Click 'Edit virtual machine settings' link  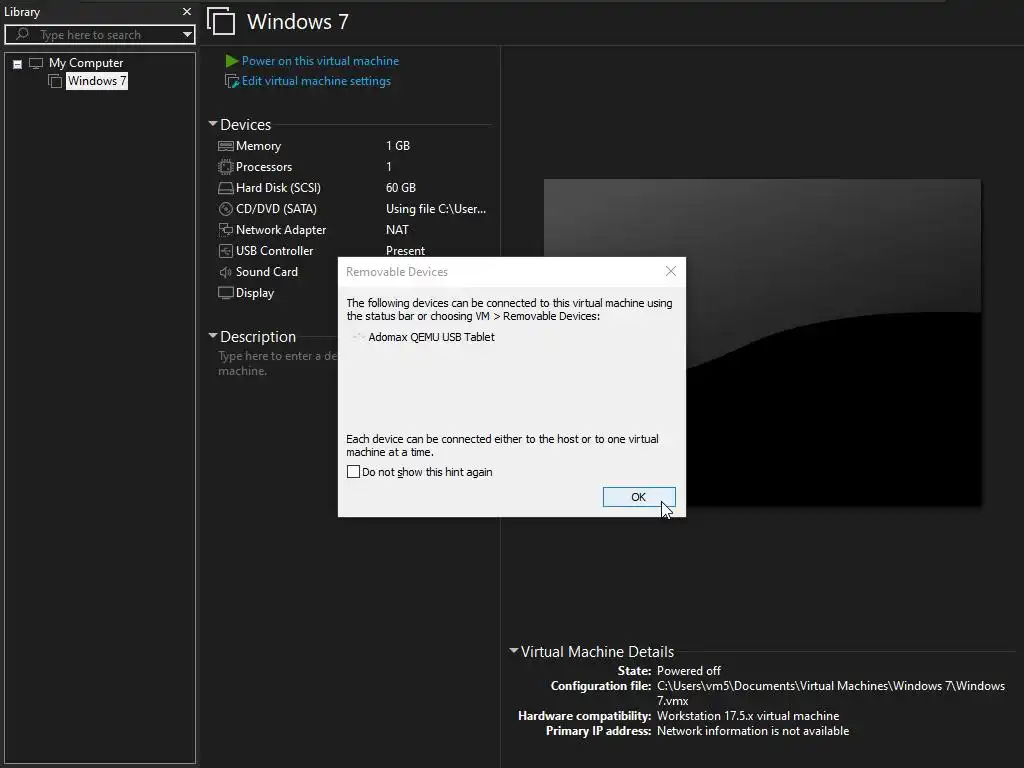pos(316,81)
